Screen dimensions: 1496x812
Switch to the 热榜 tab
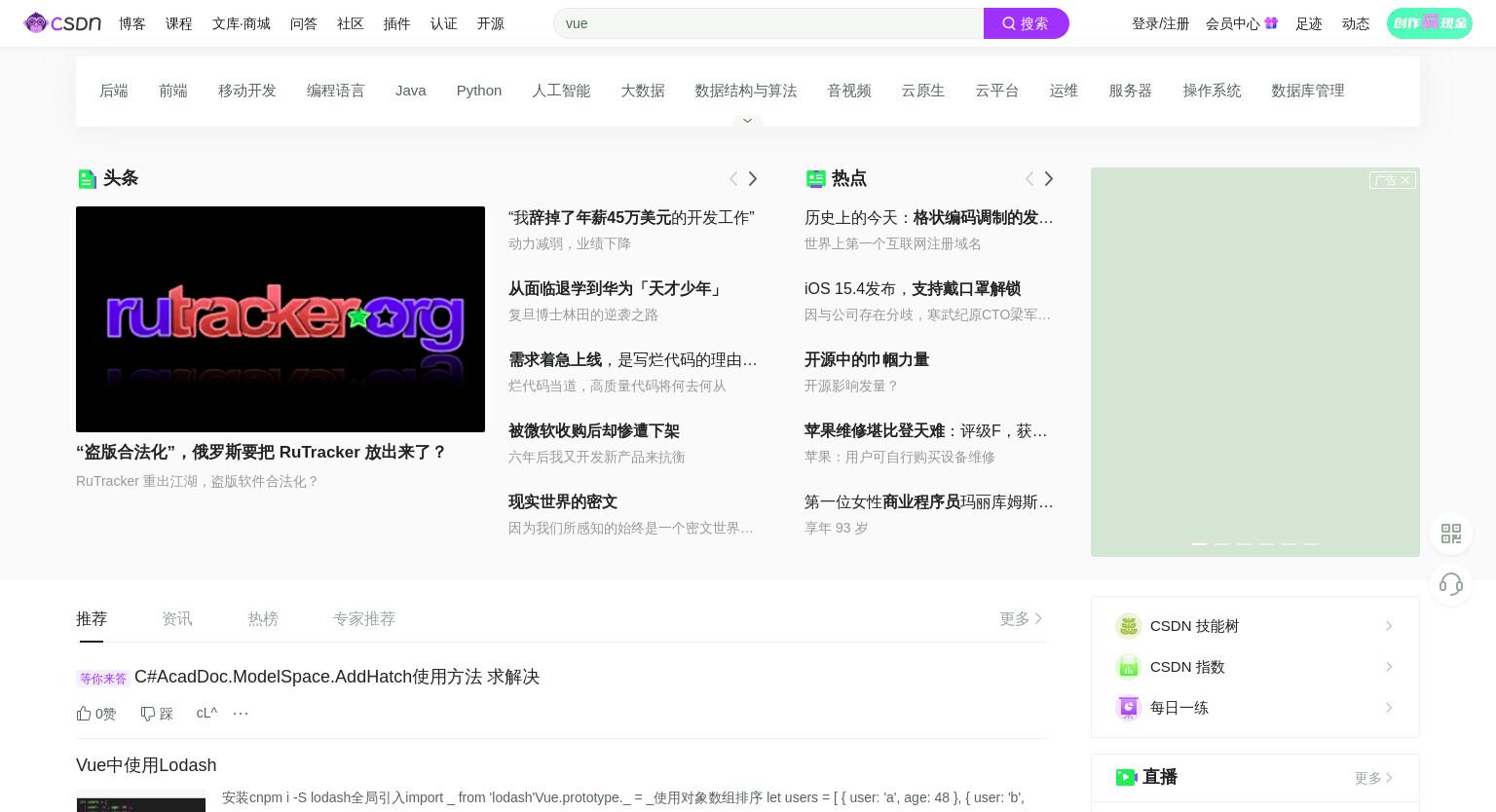tap(263, 618)
